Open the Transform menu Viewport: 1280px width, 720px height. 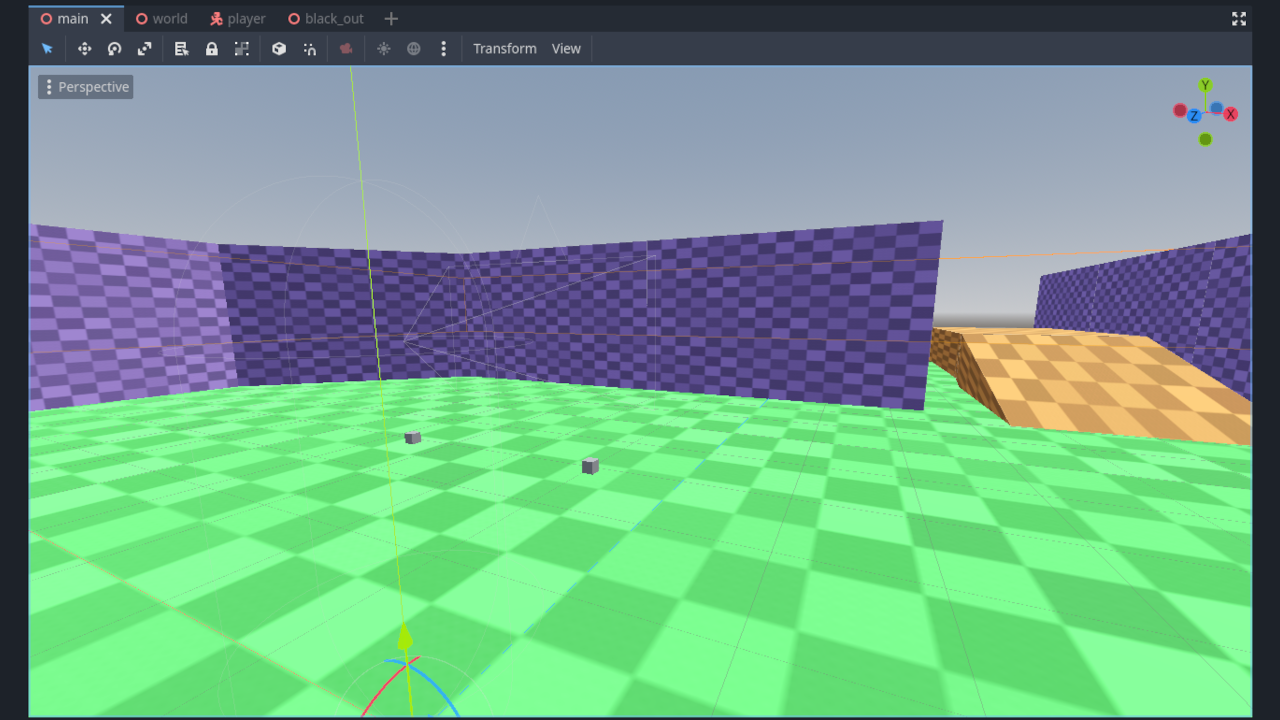[x=505, y=48]
